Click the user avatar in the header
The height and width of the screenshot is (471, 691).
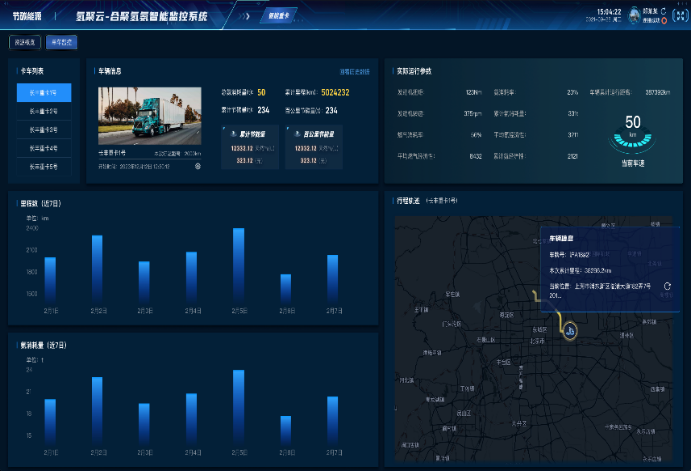[x=633, y=13]
